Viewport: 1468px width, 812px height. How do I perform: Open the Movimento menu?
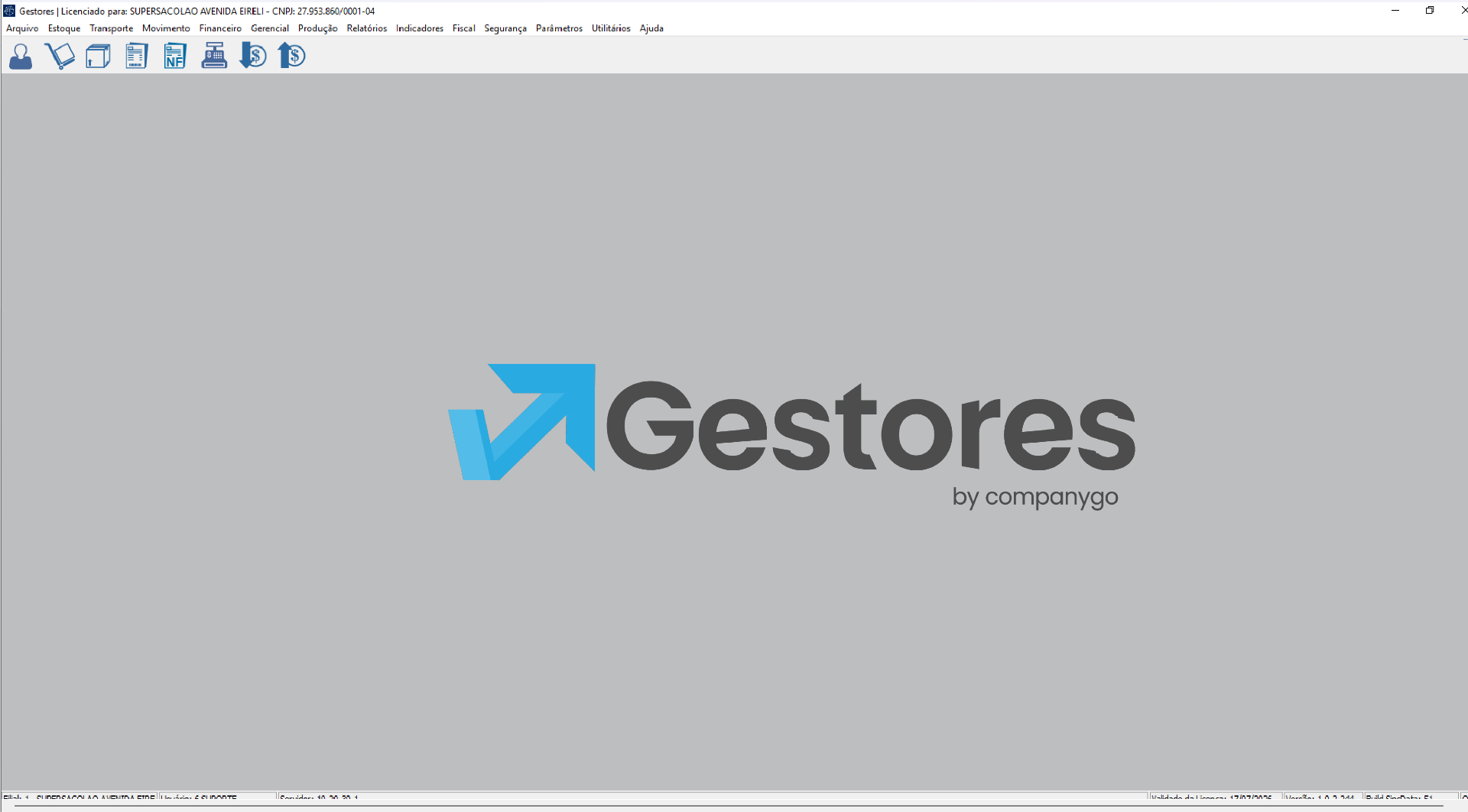tap(166, 28)
